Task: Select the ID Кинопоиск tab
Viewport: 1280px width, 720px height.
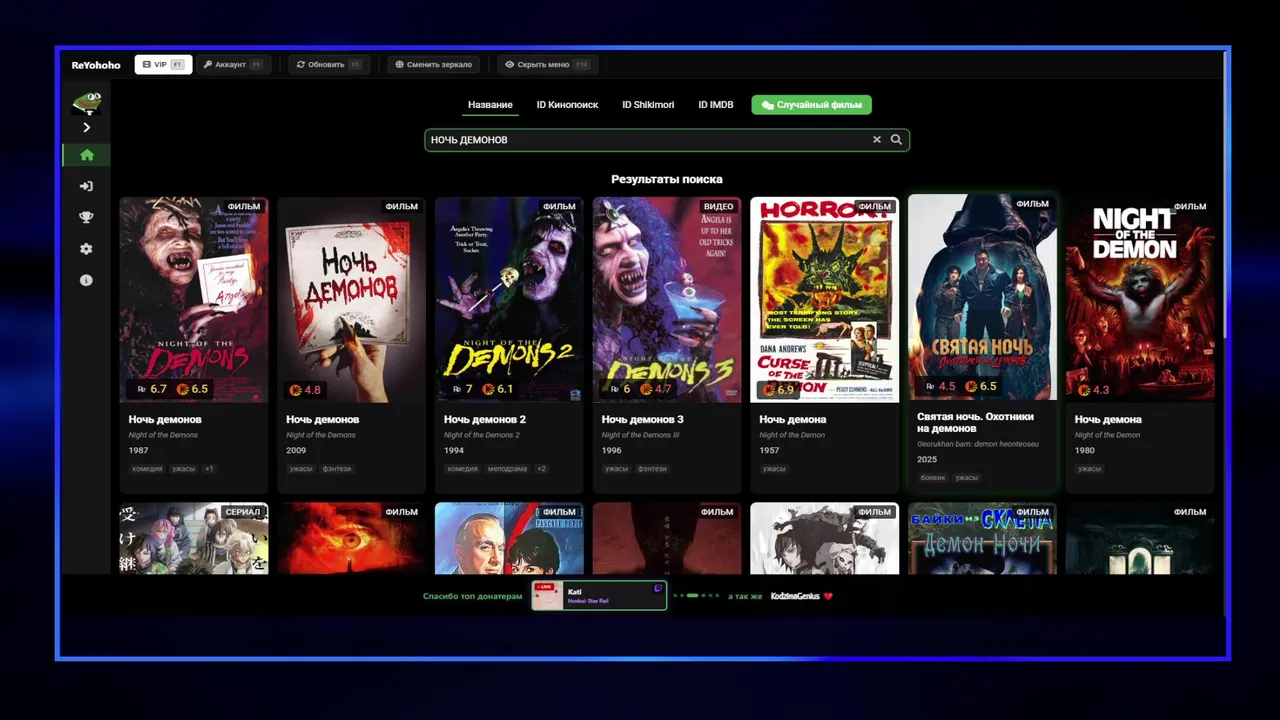Action: coord(567,105)
